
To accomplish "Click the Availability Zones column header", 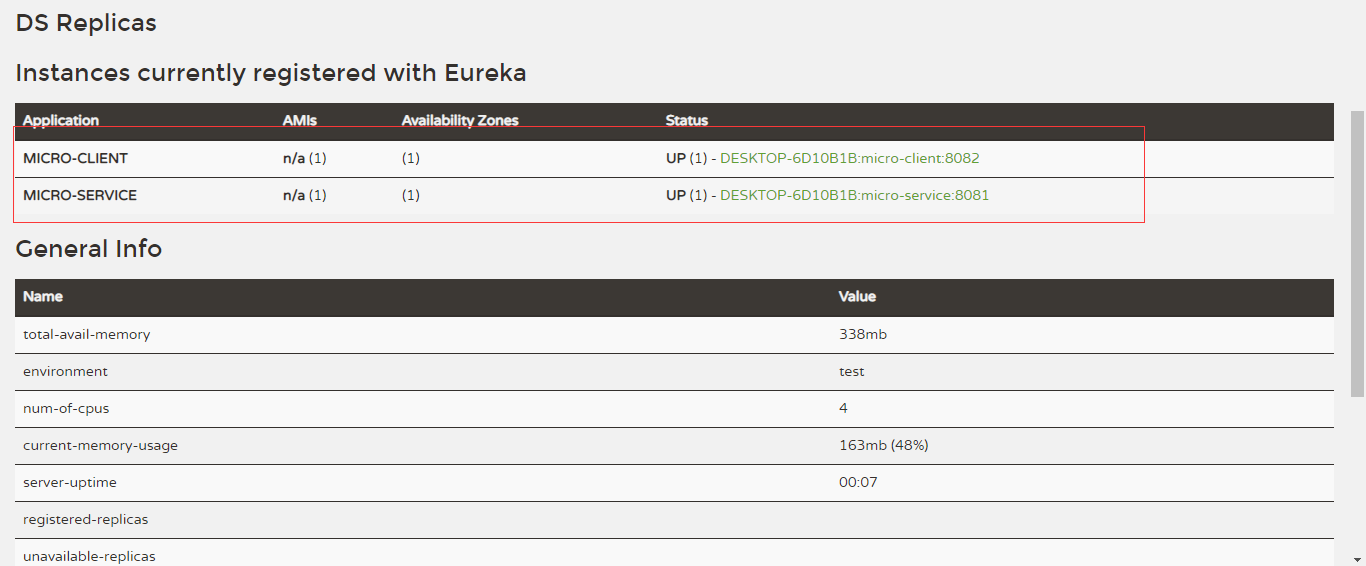I will [460, 121].
